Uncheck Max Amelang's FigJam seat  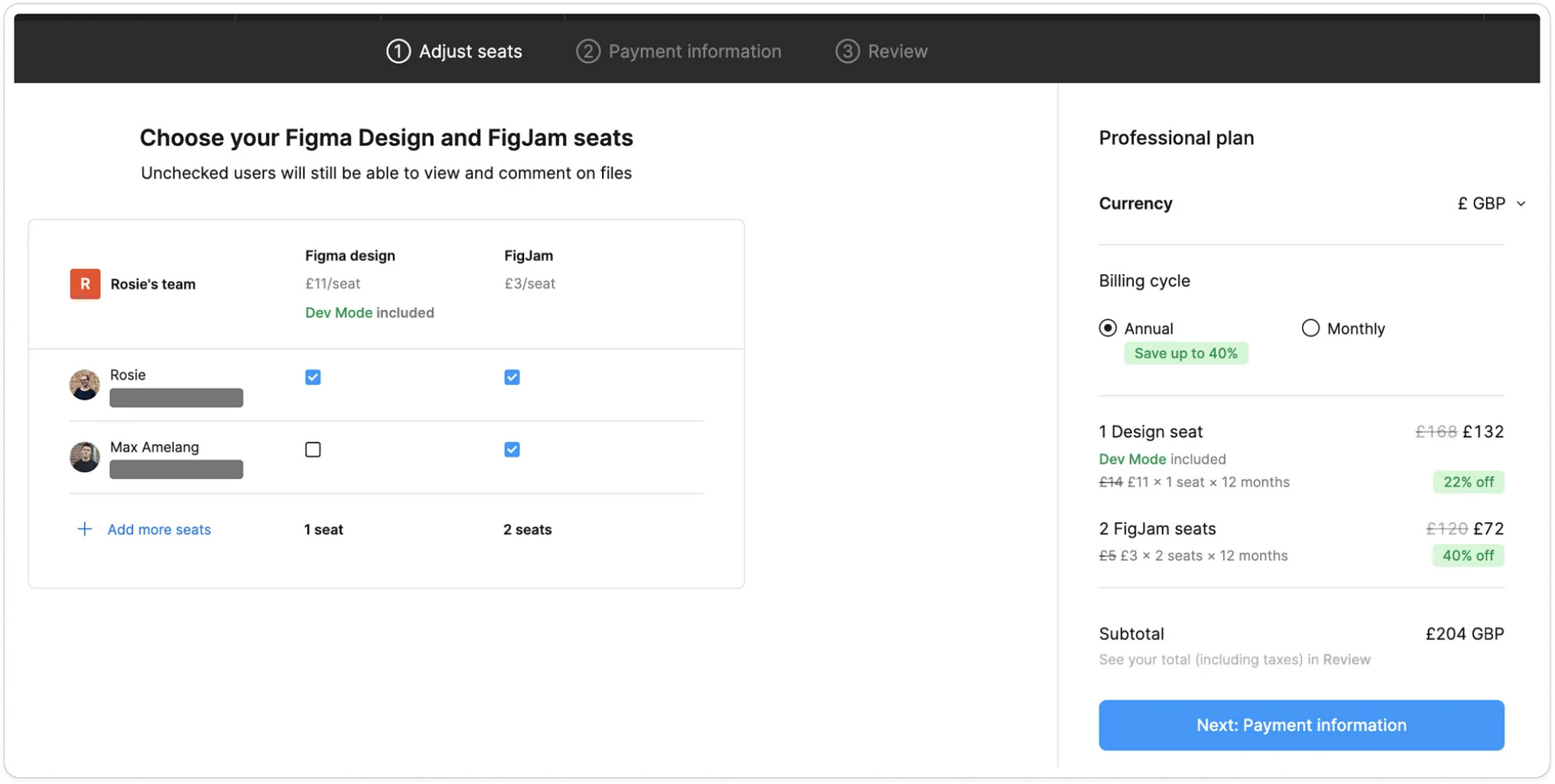pyautogui.click(x=512, y=449)
